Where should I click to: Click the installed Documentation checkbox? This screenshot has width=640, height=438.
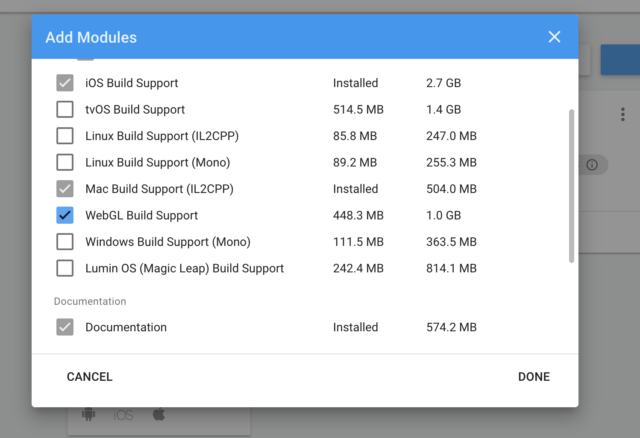(x=65, y=327)
